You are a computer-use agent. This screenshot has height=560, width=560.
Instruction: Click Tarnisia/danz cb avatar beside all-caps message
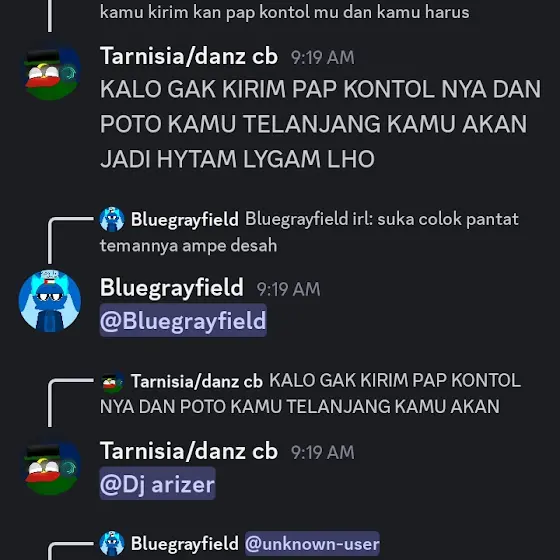click(x=50, y=71)
